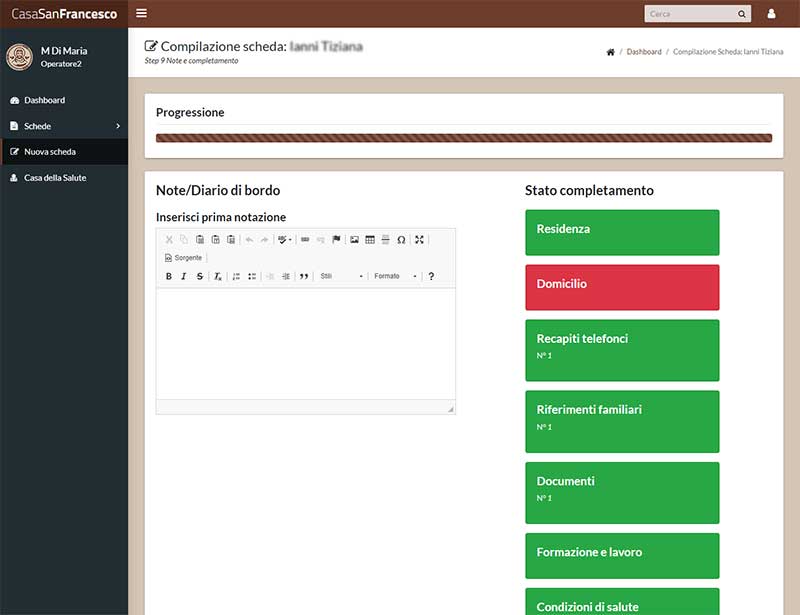Open Casa della Salute in sidebar
The width and height of the screenshot is (800, 615).
pyautogui.click(x=64, y=178)
